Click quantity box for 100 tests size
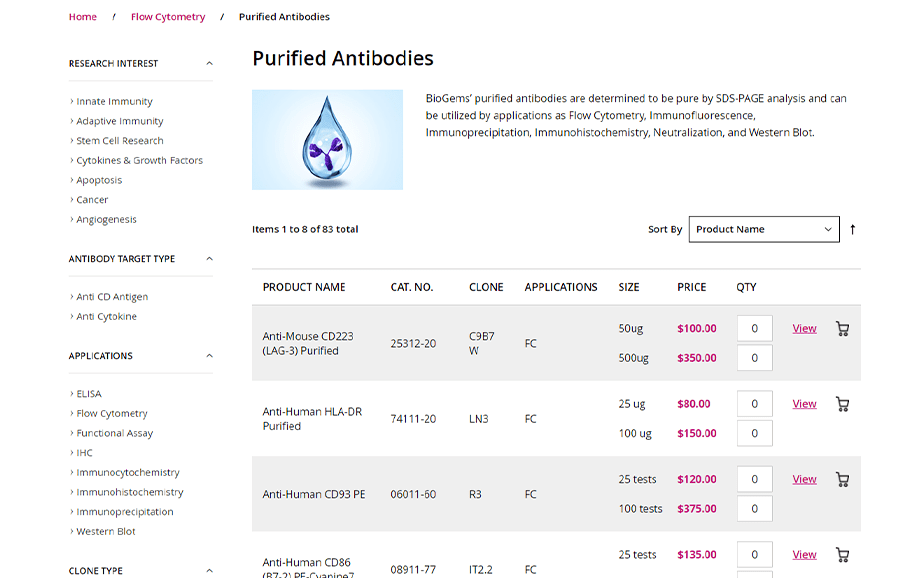Image resolution: width=924 pixels, height=578 pixels. coord(754,509)
